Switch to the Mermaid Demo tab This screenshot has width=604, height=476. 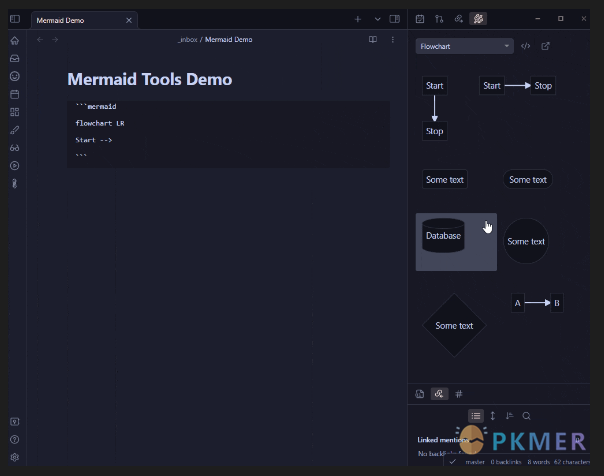60,20
